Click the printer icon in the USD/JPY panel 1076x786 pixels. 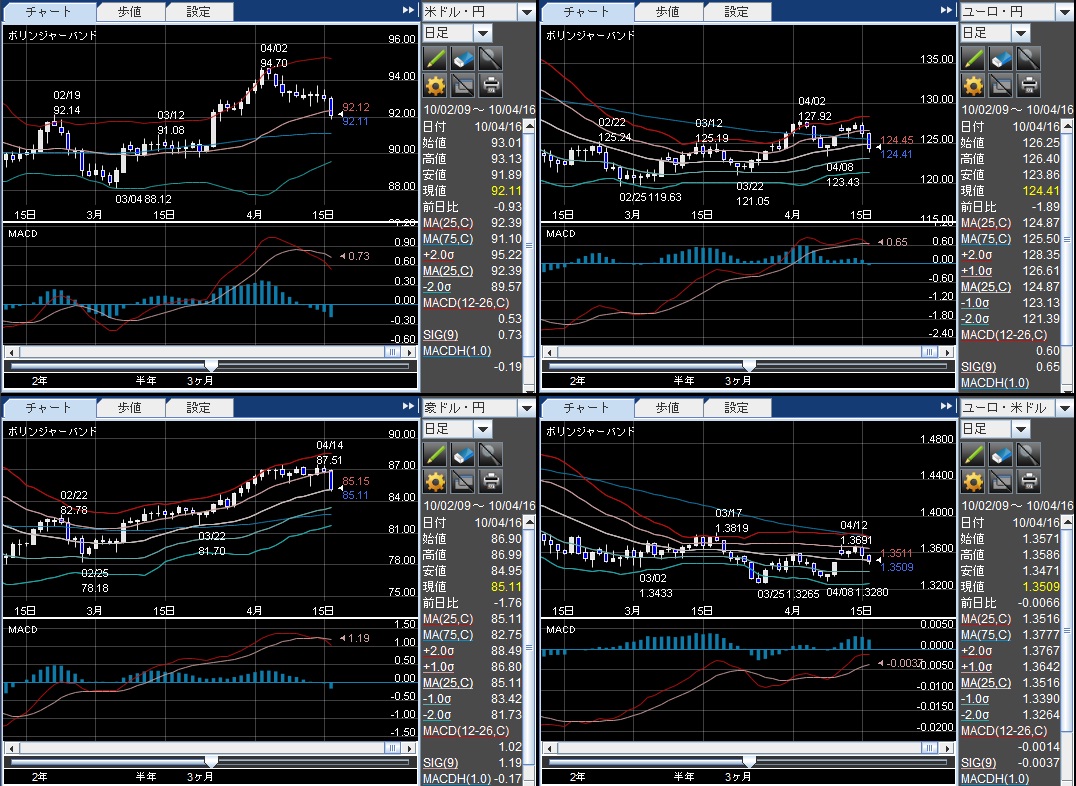click(x=490, y=84)
